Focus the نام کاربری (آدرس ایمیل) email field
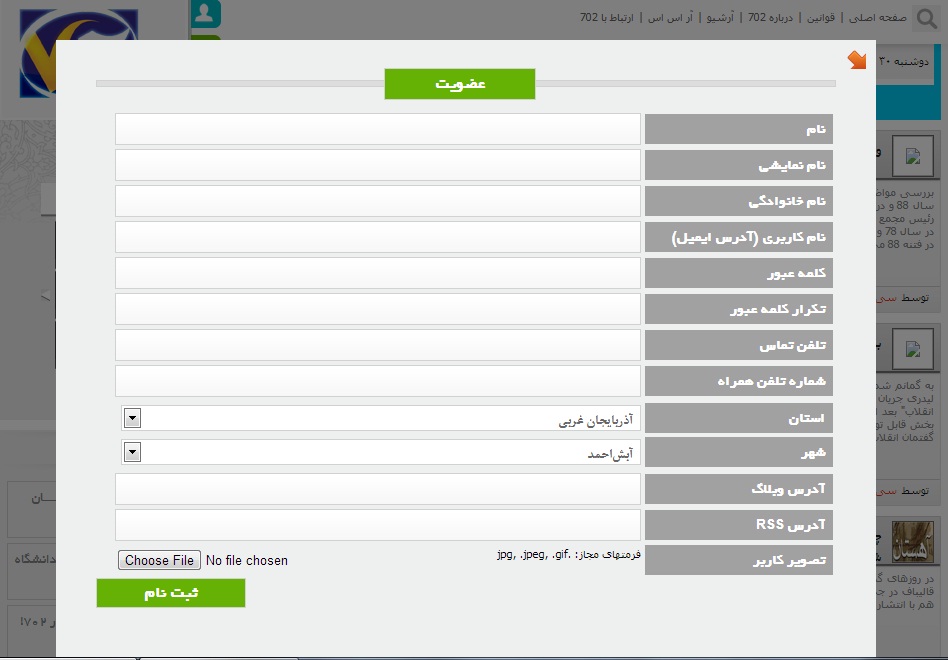This screenshot has height=660, width=948. point(378,237)
